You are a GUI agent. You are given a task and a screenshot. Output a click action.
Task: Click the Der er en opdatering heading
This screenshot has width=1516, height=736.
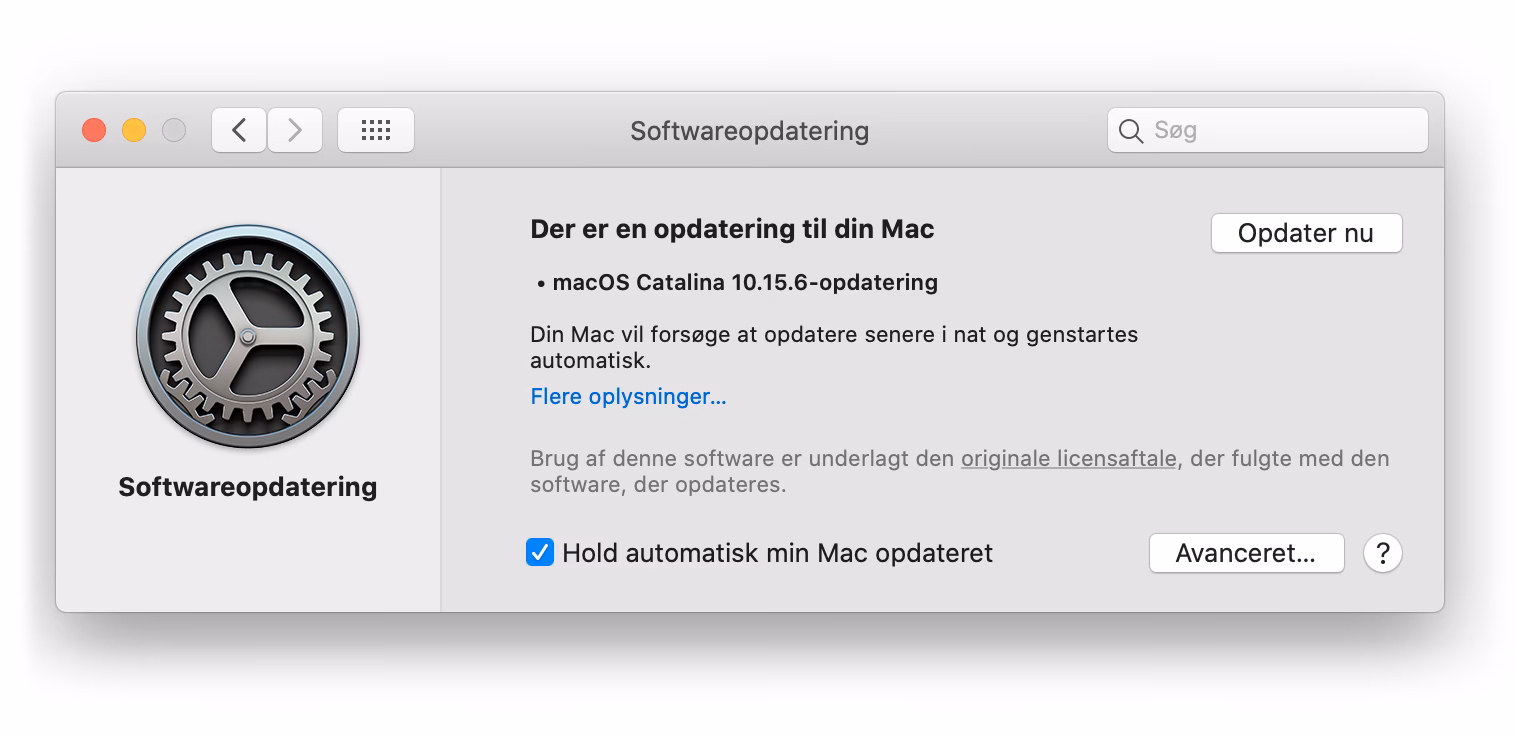point(732,229)
